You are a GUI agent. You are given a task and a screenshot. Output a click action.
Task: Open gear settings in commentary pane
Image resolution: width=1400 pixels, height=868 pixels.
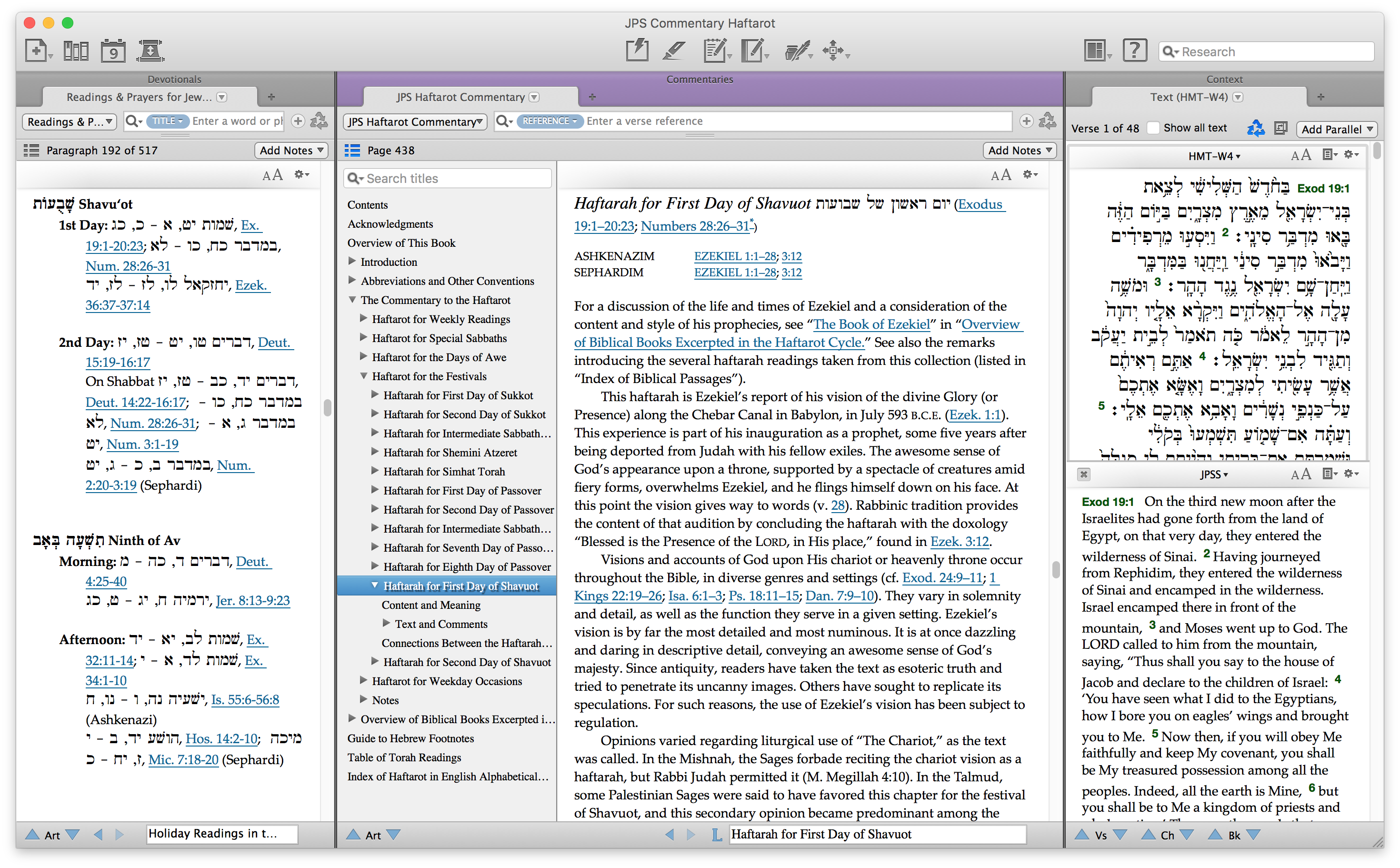click(x=1030, y=174)
